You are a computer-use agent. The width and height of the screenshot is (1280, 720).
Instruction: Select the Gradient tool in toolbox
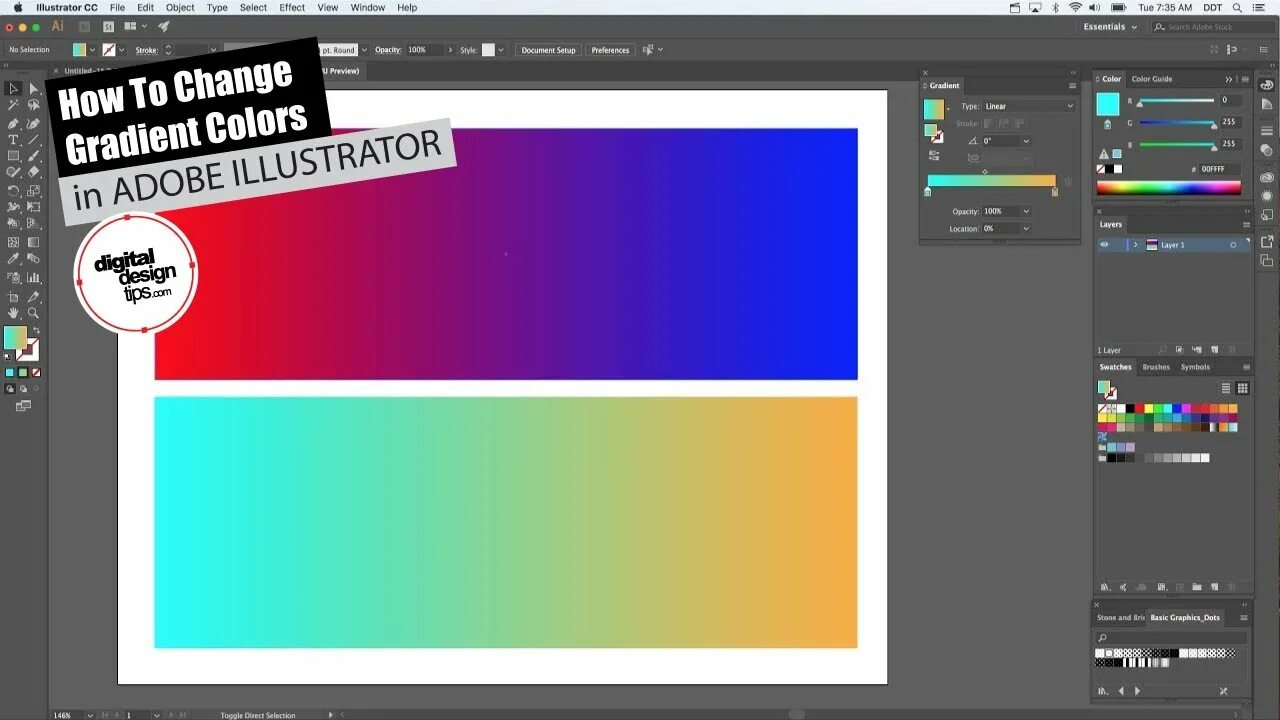click(33, 242)
